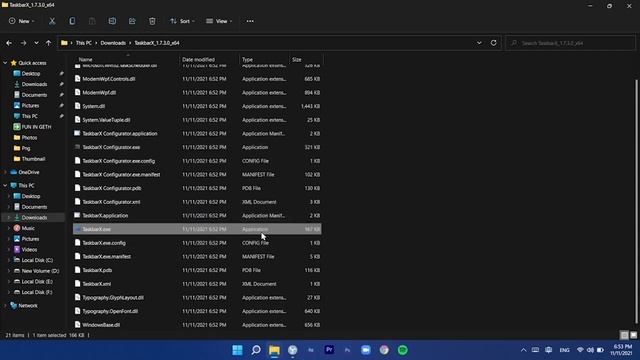
Task: Open the Windows Start menu
Action: [x=237, y=350]
